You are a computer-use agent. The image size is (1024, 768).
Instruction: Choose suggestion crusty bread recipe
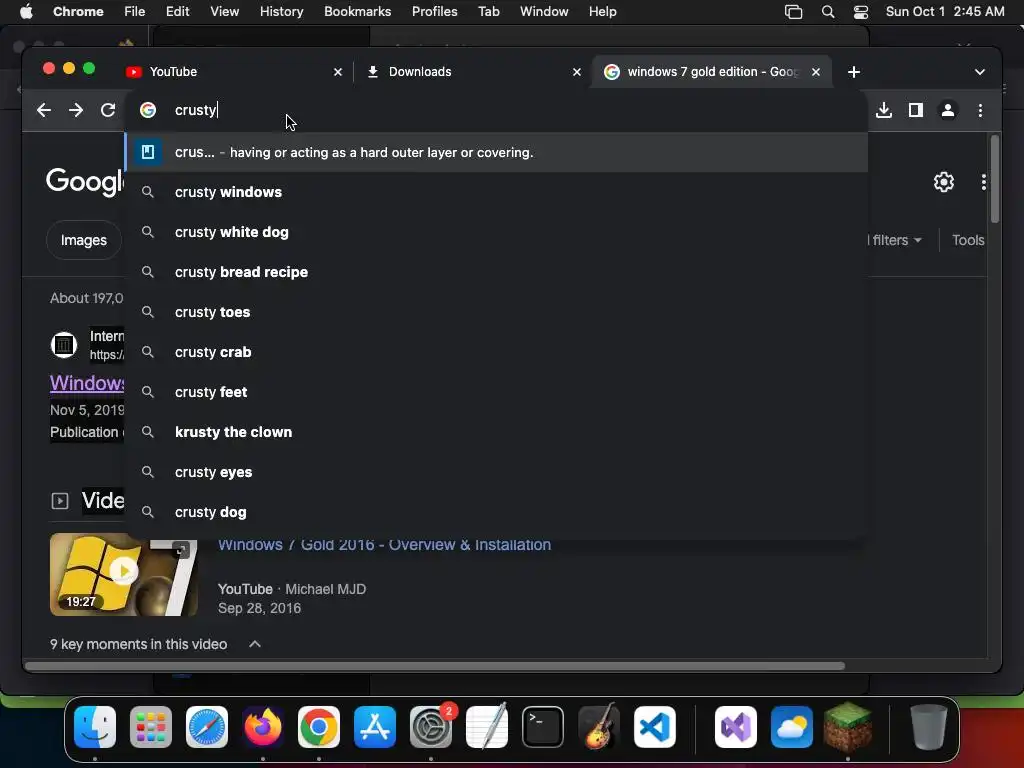coord(496,272)
